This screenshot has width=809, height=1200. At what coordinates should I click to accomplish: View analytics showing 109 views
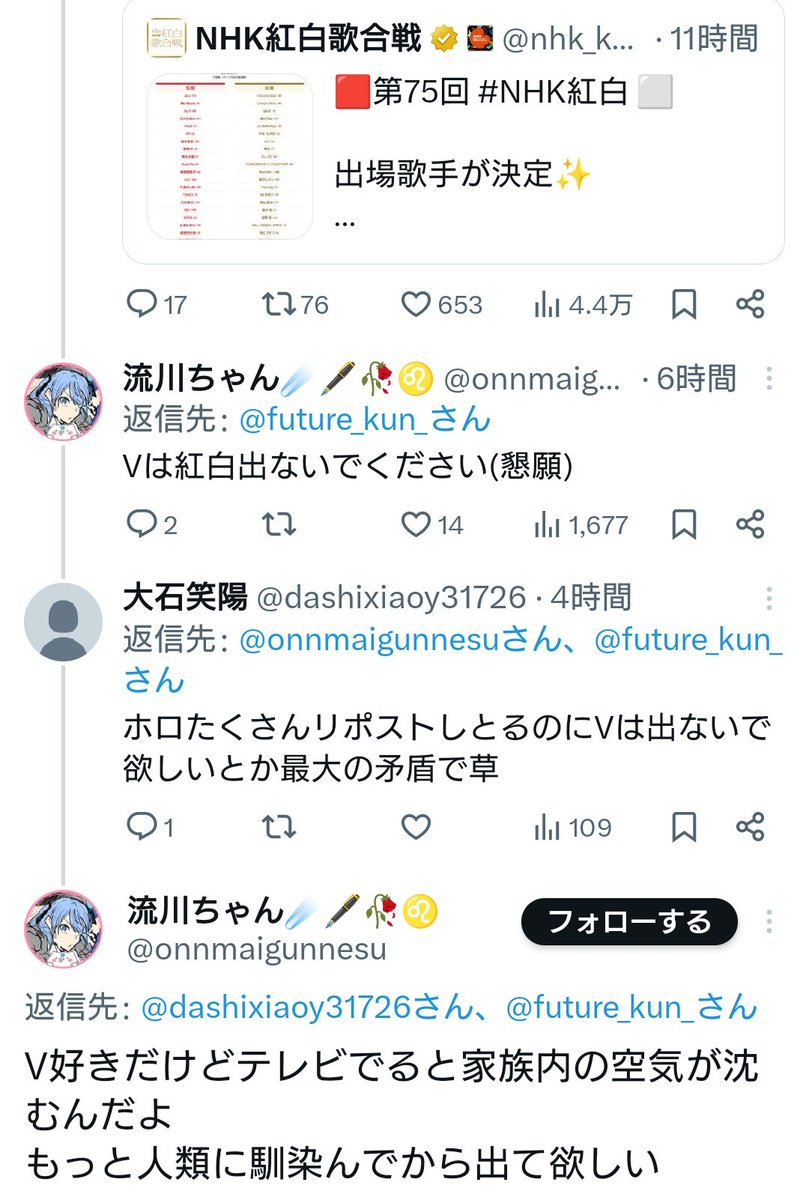(573, 826)
